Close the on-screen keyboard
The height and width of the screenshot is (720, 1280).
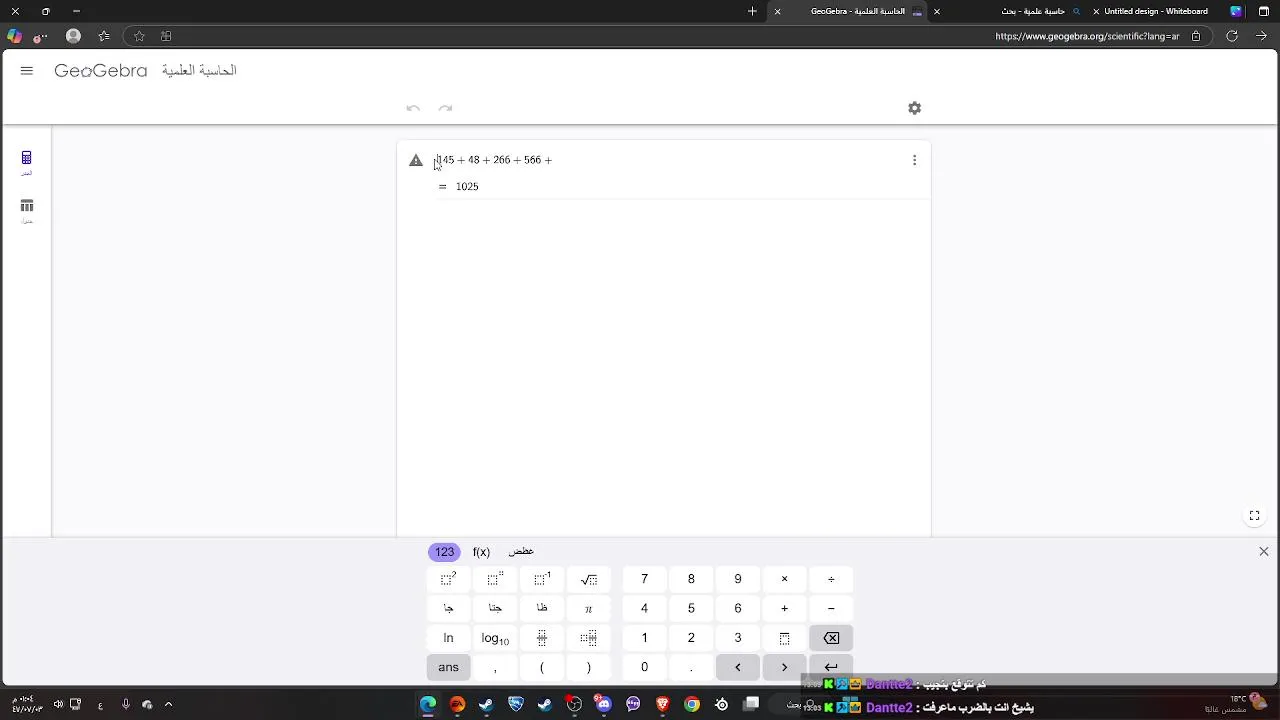[x=1264, y=552]
